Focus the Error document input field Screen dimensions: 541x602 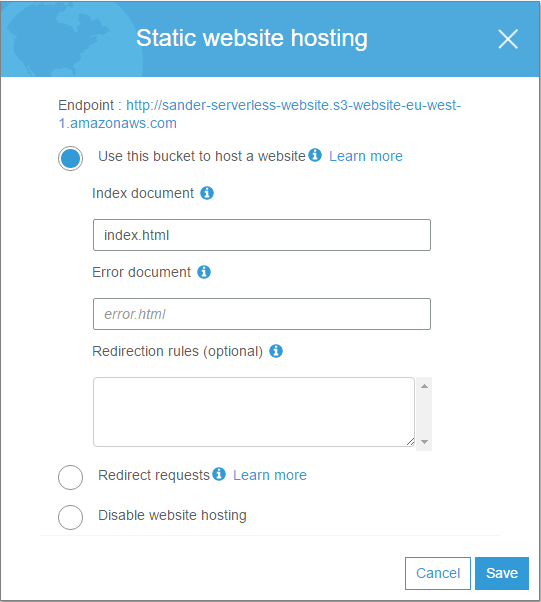pyautogui.click(x=262, y=314)
